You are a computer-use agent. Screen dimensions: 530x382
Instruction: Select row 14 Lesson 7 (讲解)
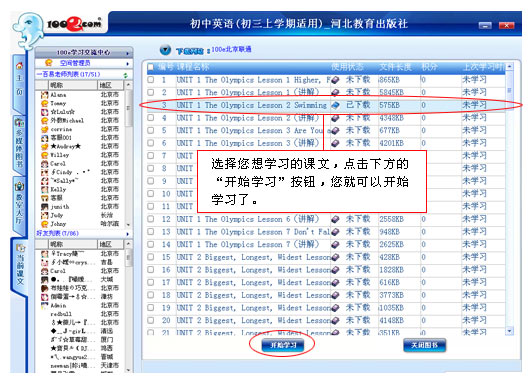326,244
